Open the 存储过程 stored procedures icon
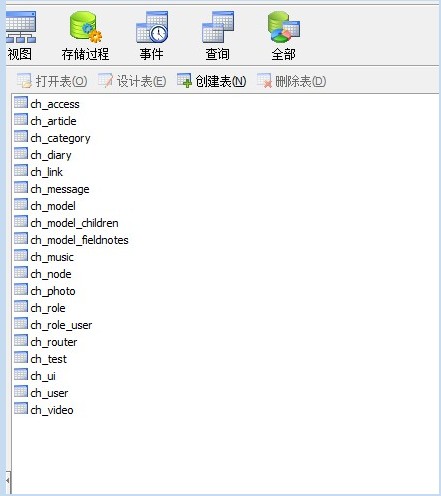Viewport: 441px width, 496px height. click(85, 27)
